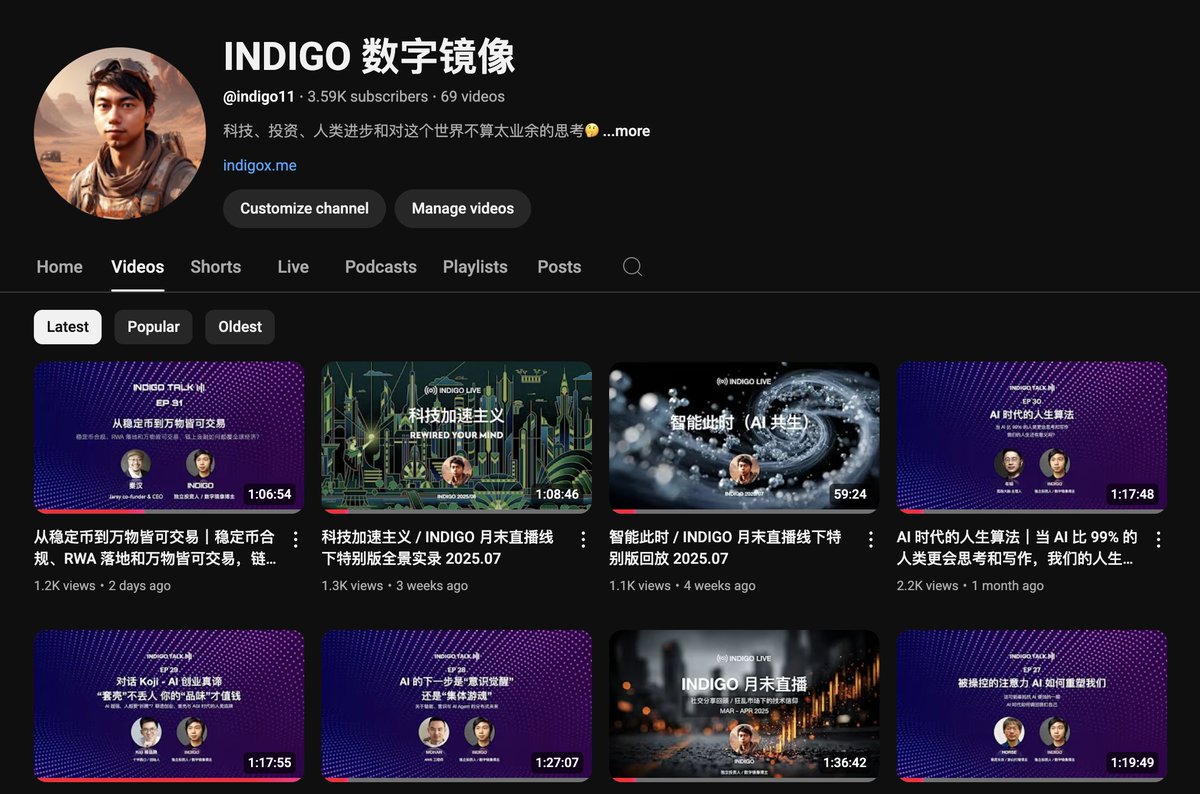Image resolution: width=1200 pixels, height=794 pixels.
Task: Click the INDIGO 数字镜像 channel name
Action: [x=369, y=56]
